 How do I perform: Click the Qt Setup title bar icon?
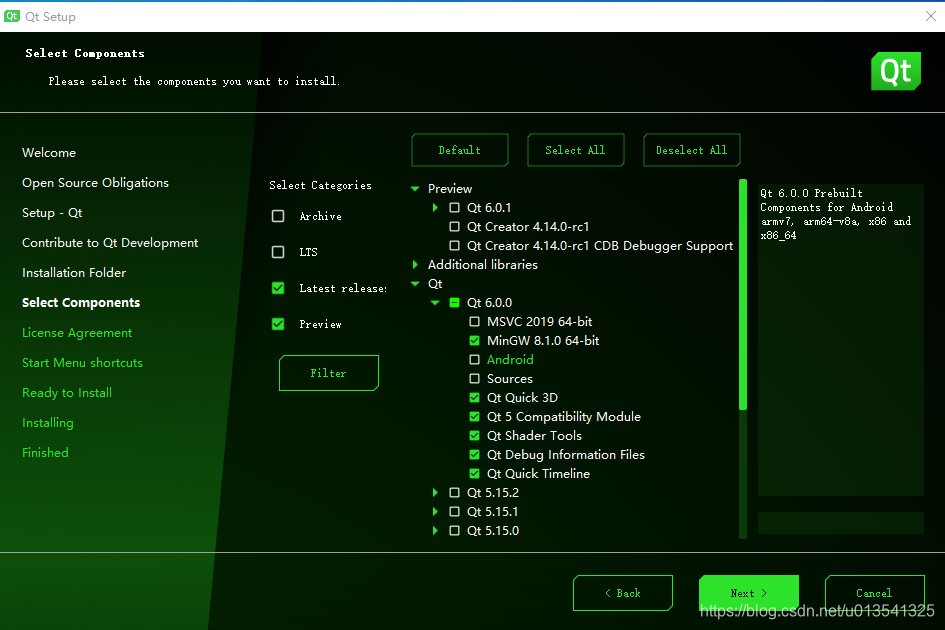click(x=11, y=16)
